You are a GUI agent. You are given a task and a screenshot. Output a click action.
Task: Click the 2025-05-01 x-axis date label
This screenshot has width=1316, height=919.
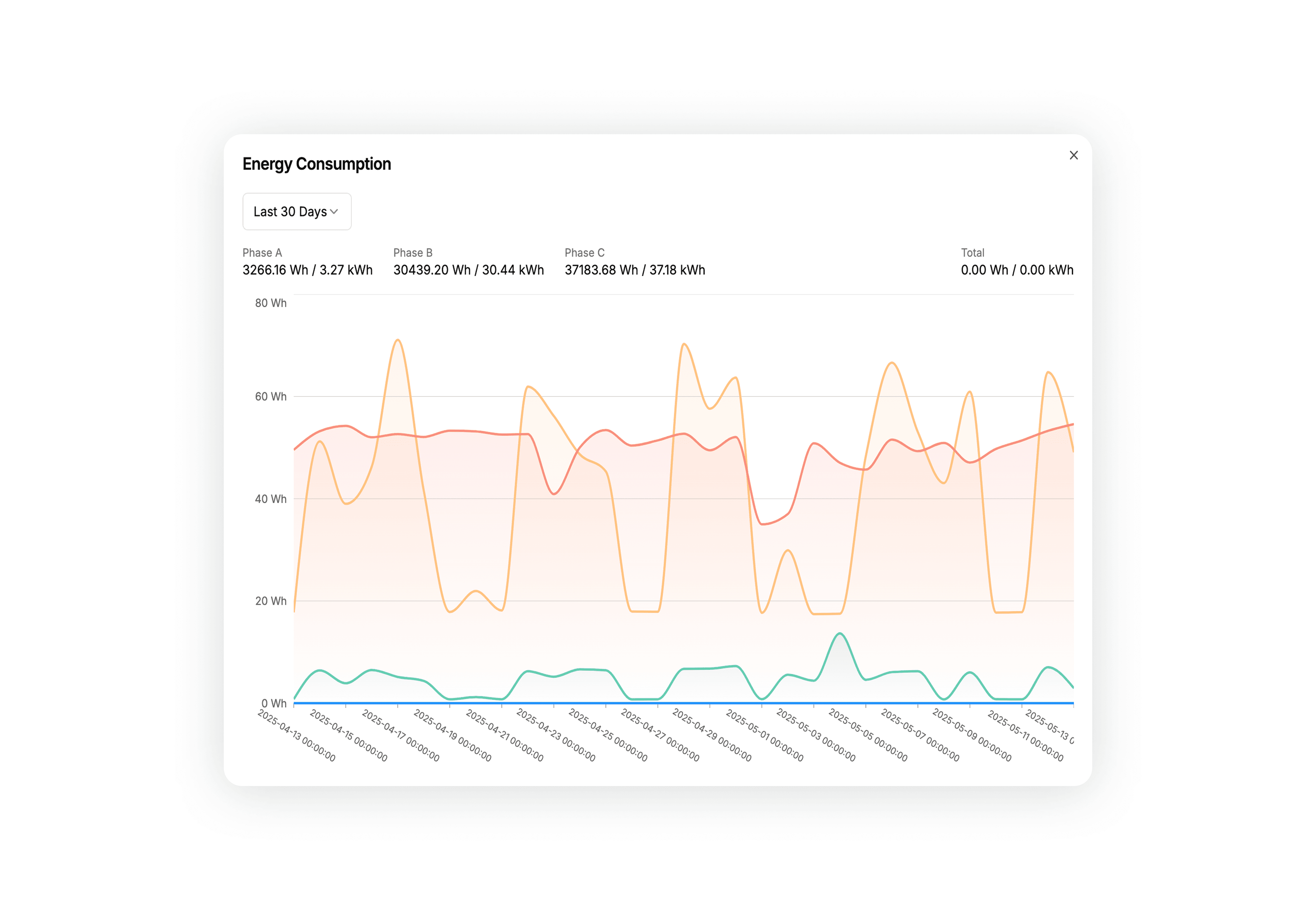[765, 736]
